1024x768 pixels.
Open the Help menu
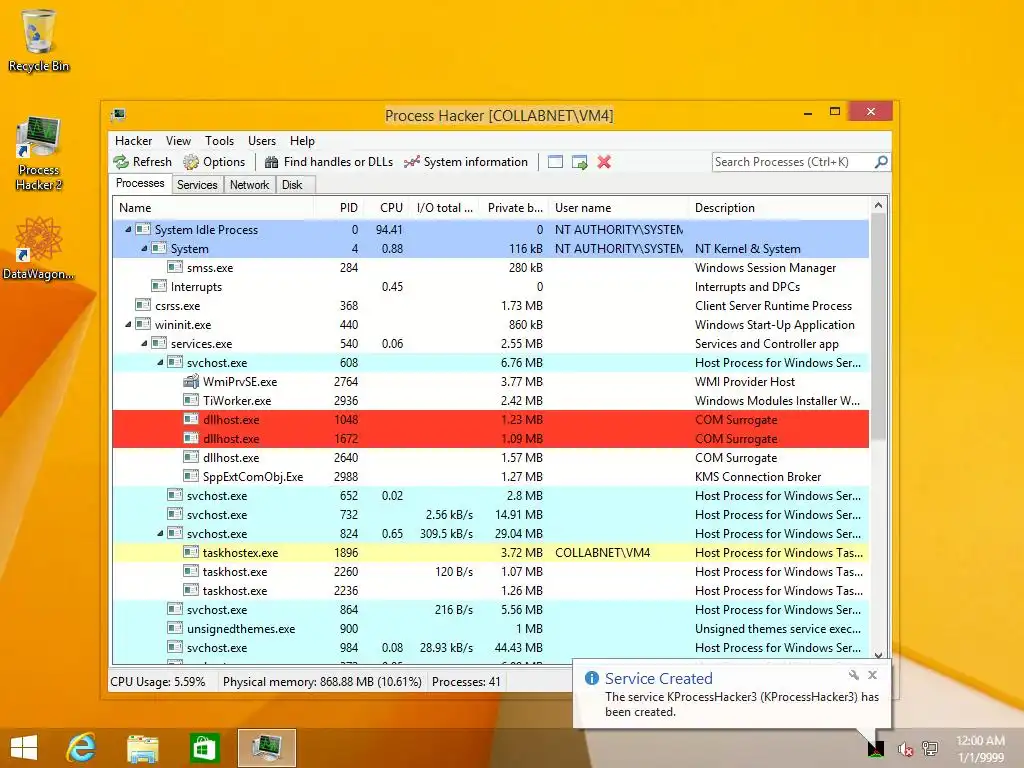point(302,140)
